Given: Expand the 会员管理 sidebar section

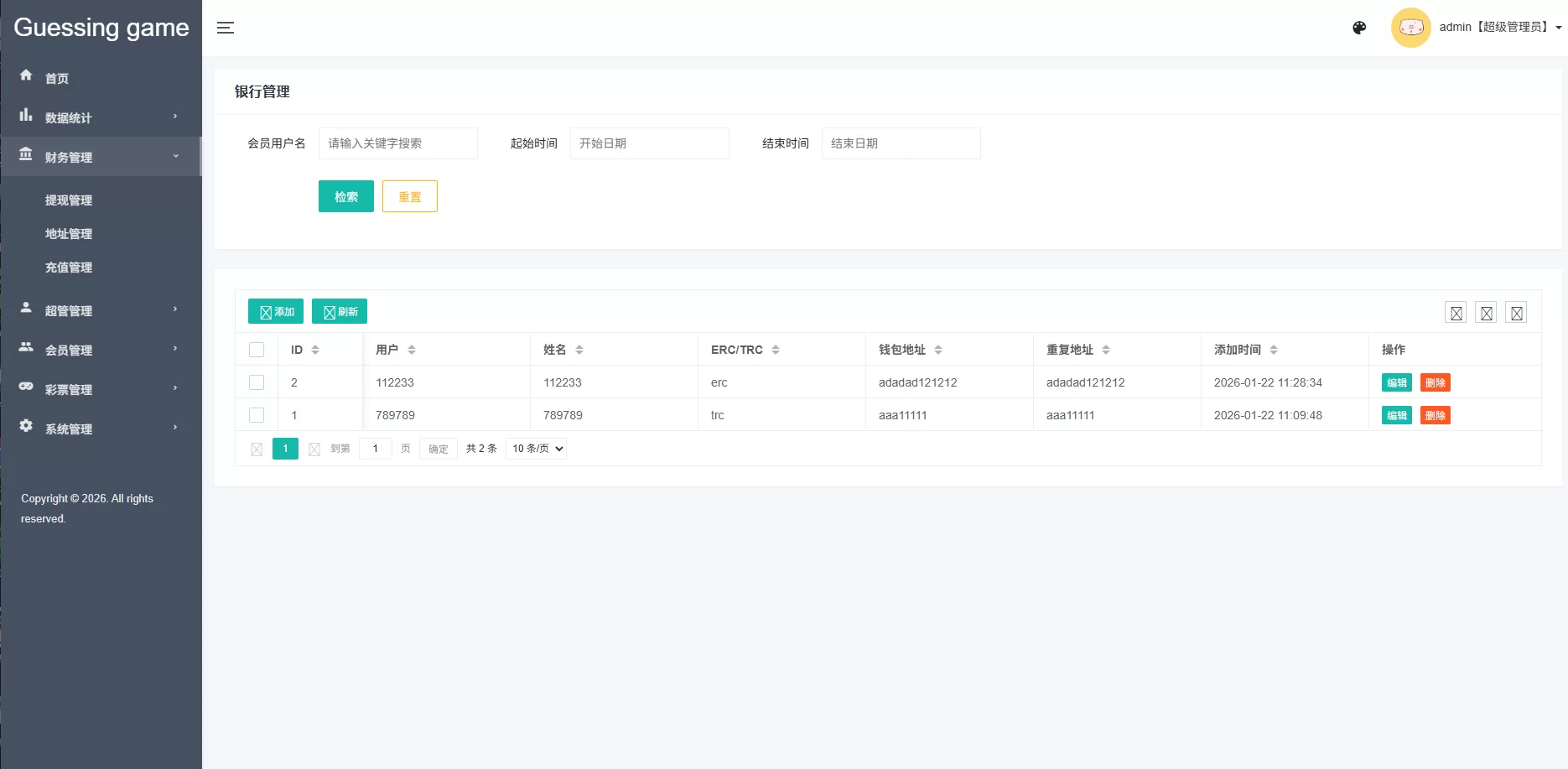Looking at the screenshot, I should click(69, 350).
